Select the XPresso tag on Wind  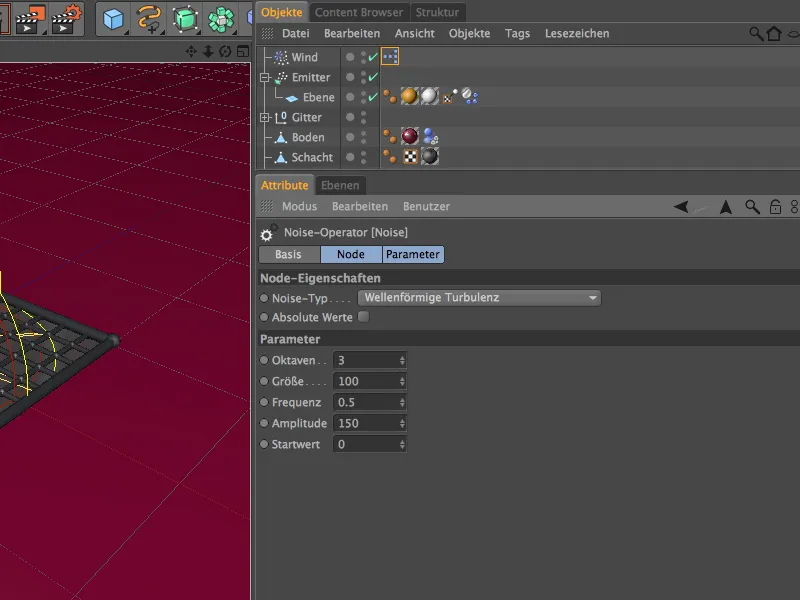click(390, 57)
